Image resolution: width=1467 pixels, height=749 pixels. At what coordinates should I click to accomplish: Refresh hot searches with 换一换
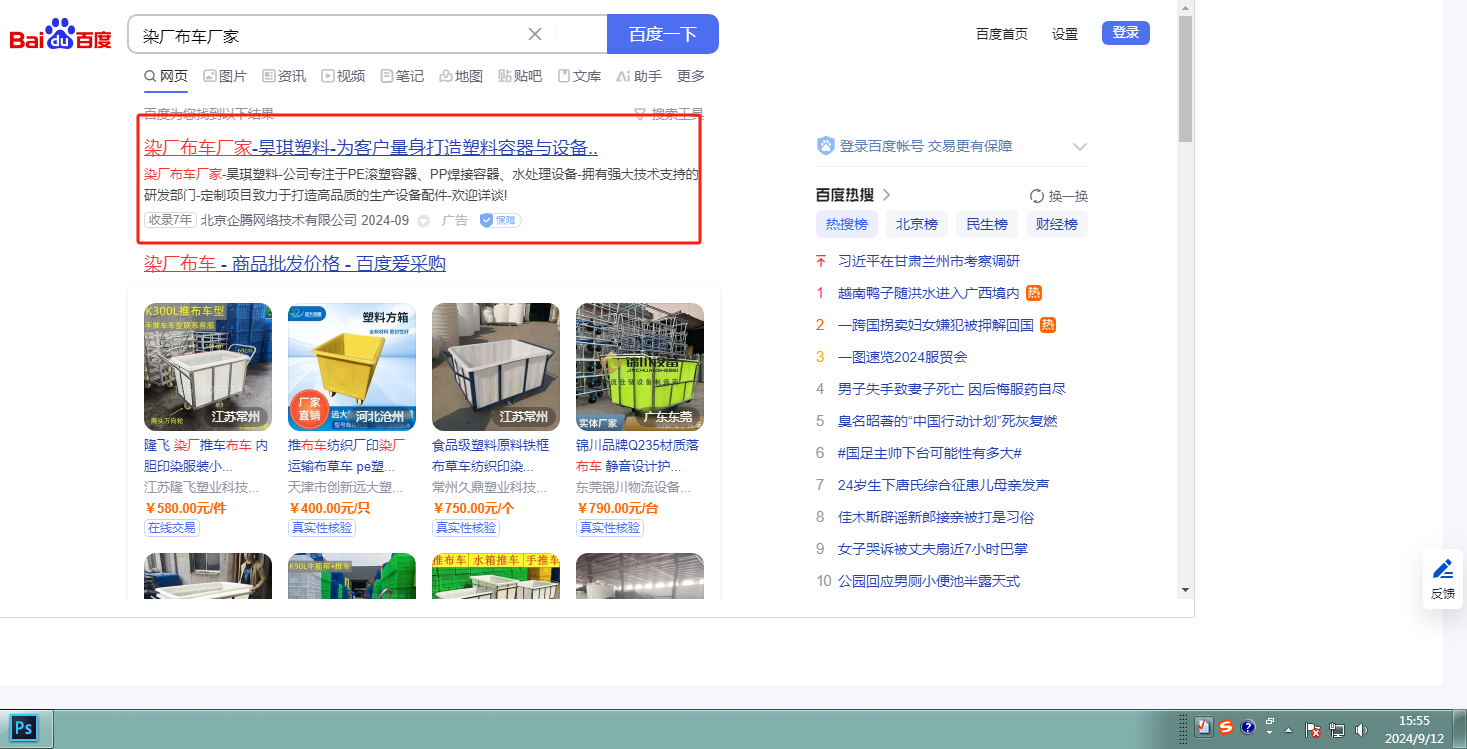pyautogui.click(x=1059, y=196)
